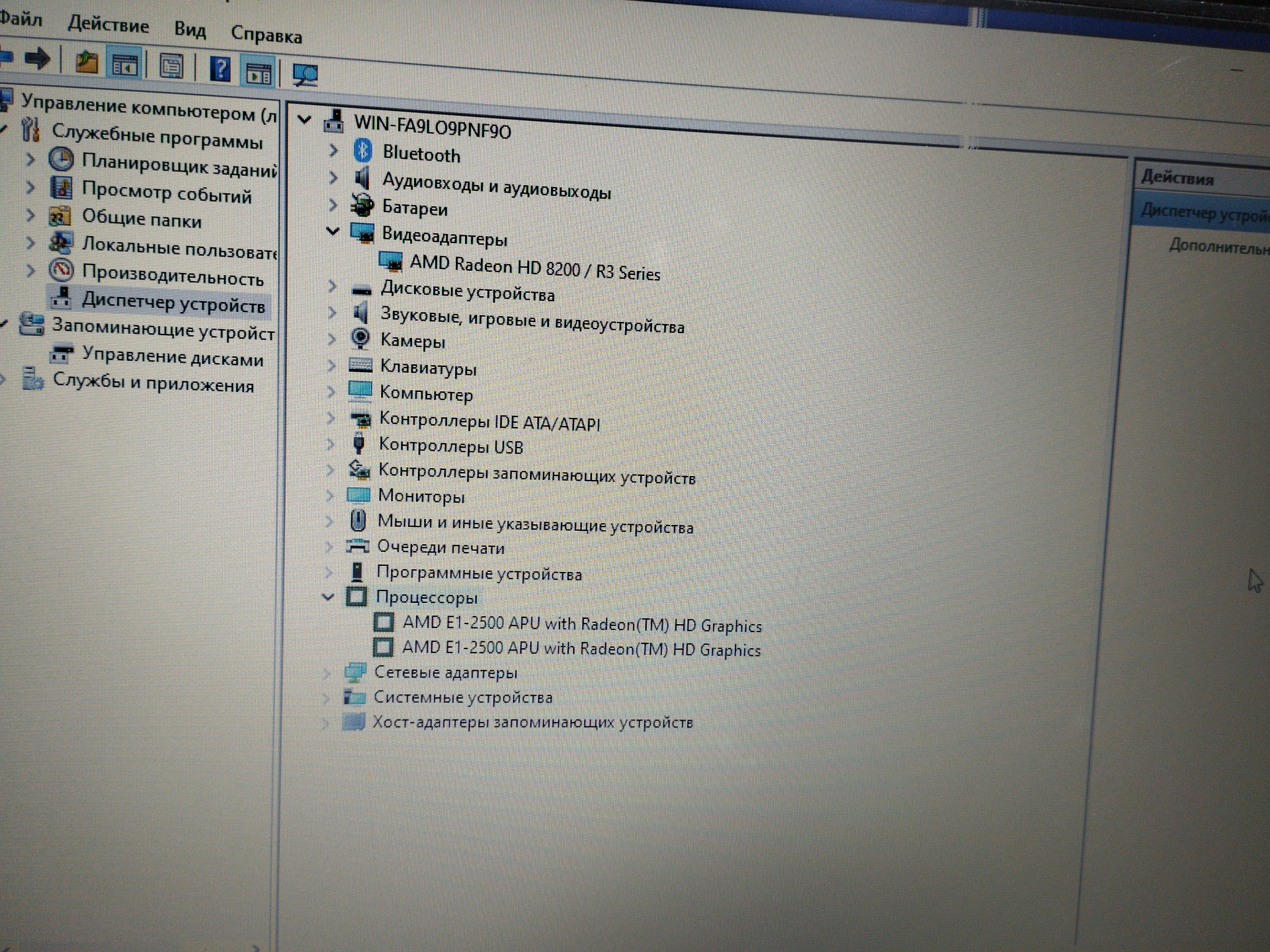Click the forward arrow toolbar icon

point(38,59)
